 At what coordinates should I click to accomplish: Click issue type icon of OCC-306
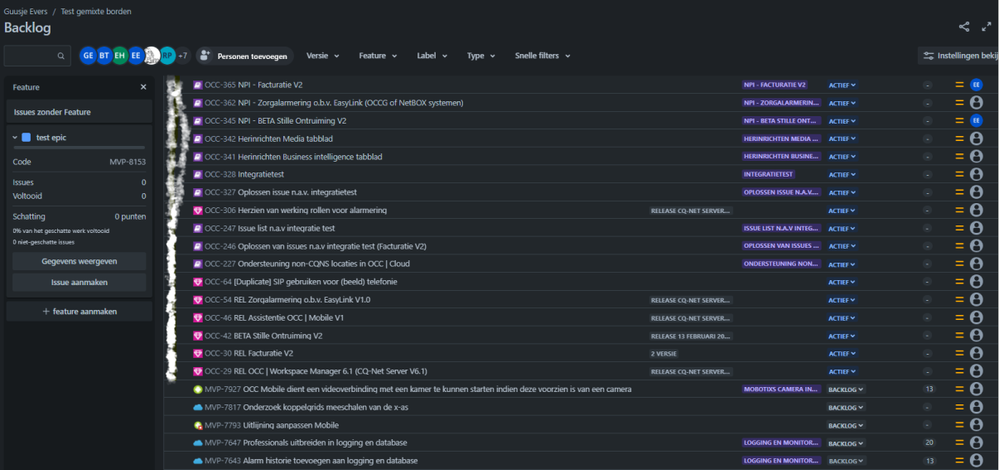pyautogui.click(x=198, y=210)
